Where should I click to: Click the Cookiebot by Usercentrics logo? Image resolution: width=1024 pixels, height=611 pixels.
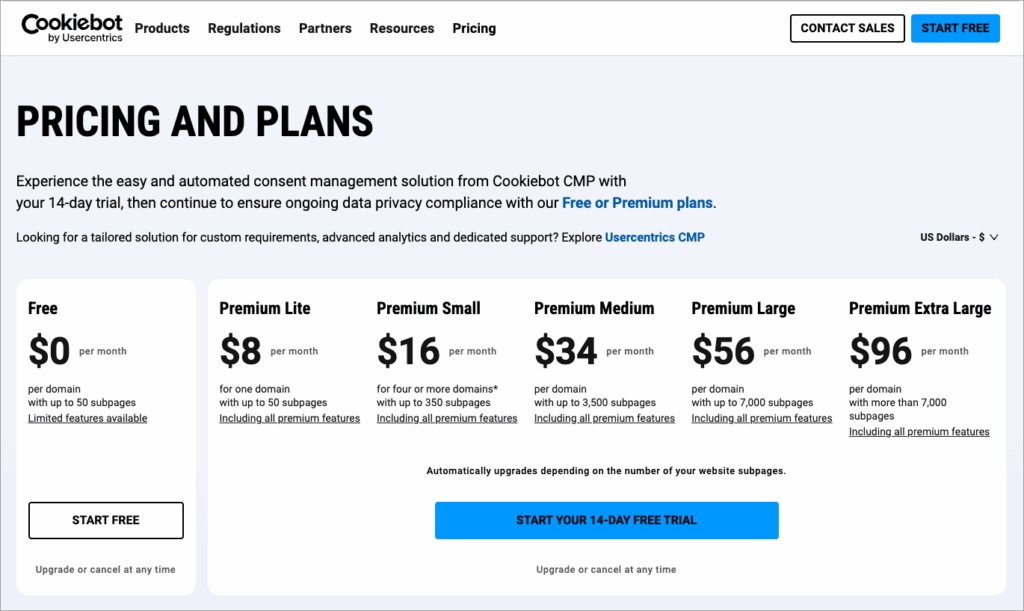(71, 28)
